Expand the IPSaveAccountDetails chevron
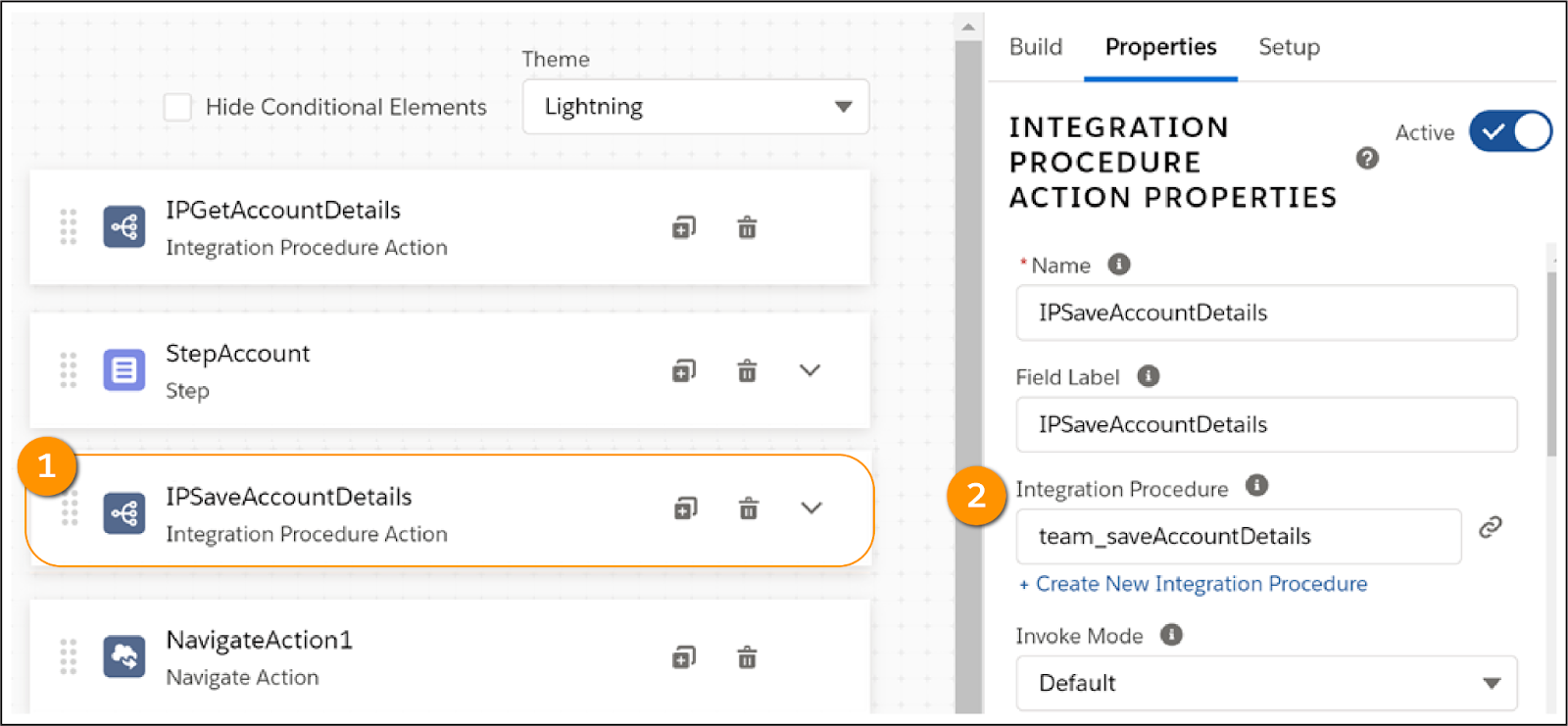Screen dimensions: 1568x726 811,508
